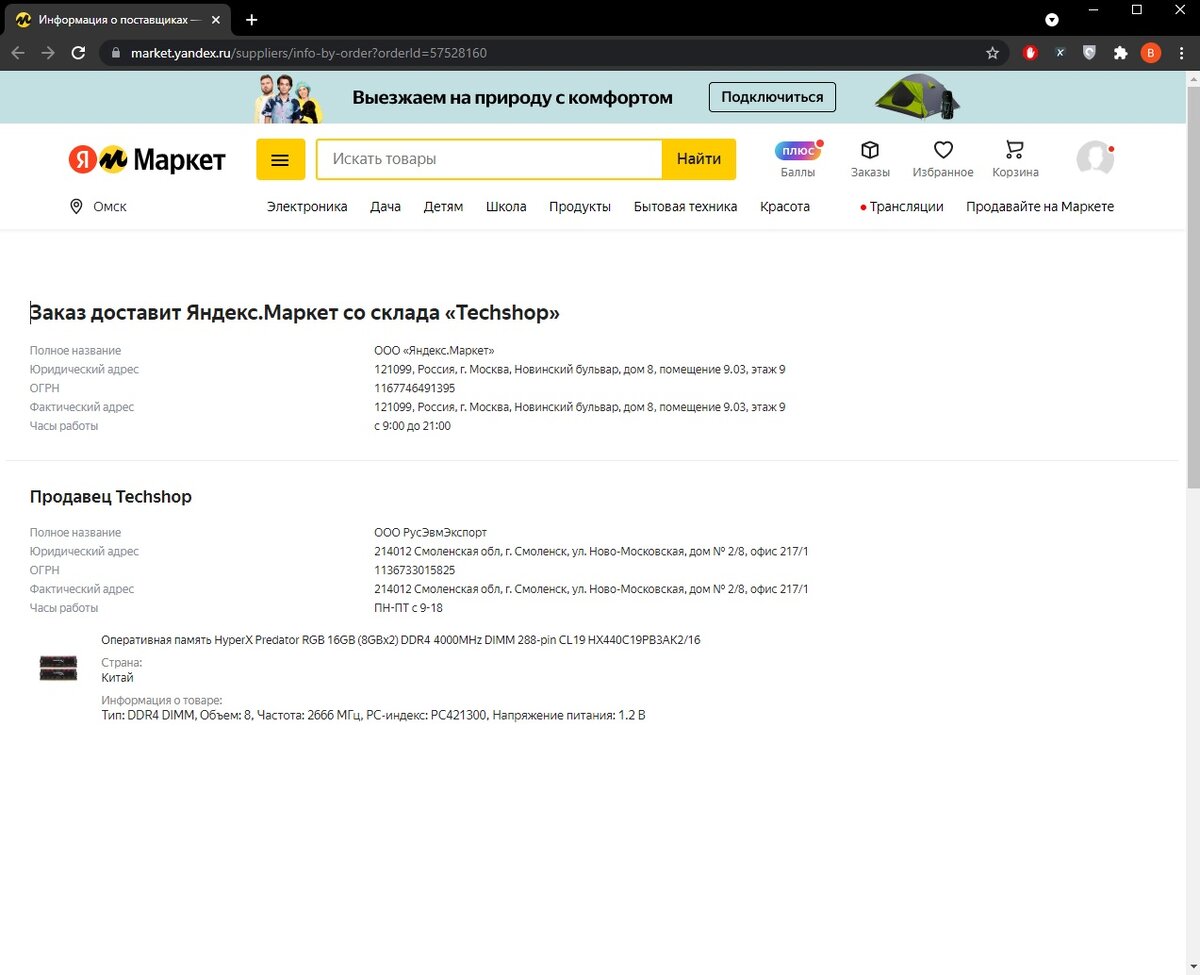This screenshot has height=975, width=1200.
Task: Open the Дача category
Action: (385, 206)
